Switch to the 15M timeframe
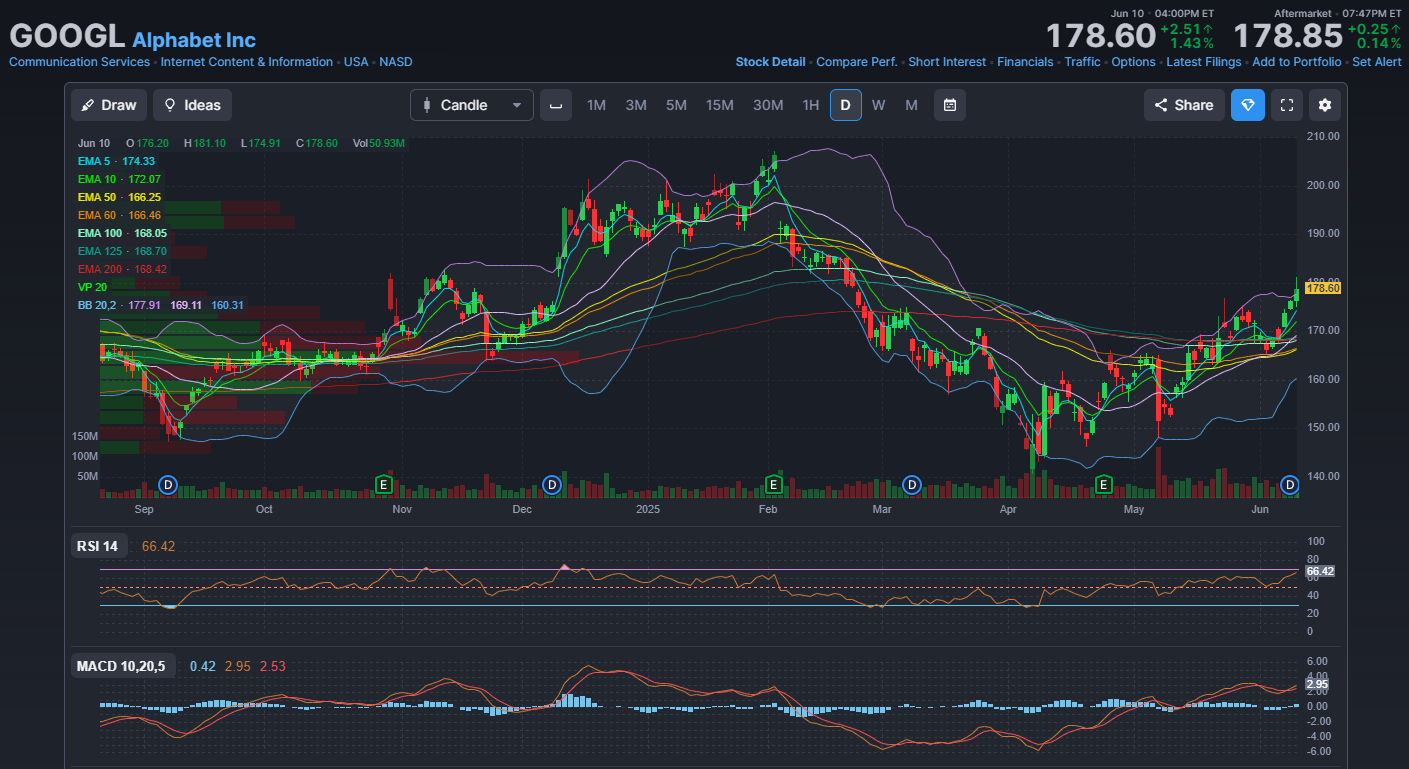The image size is (1409, 769). [720, 105]
